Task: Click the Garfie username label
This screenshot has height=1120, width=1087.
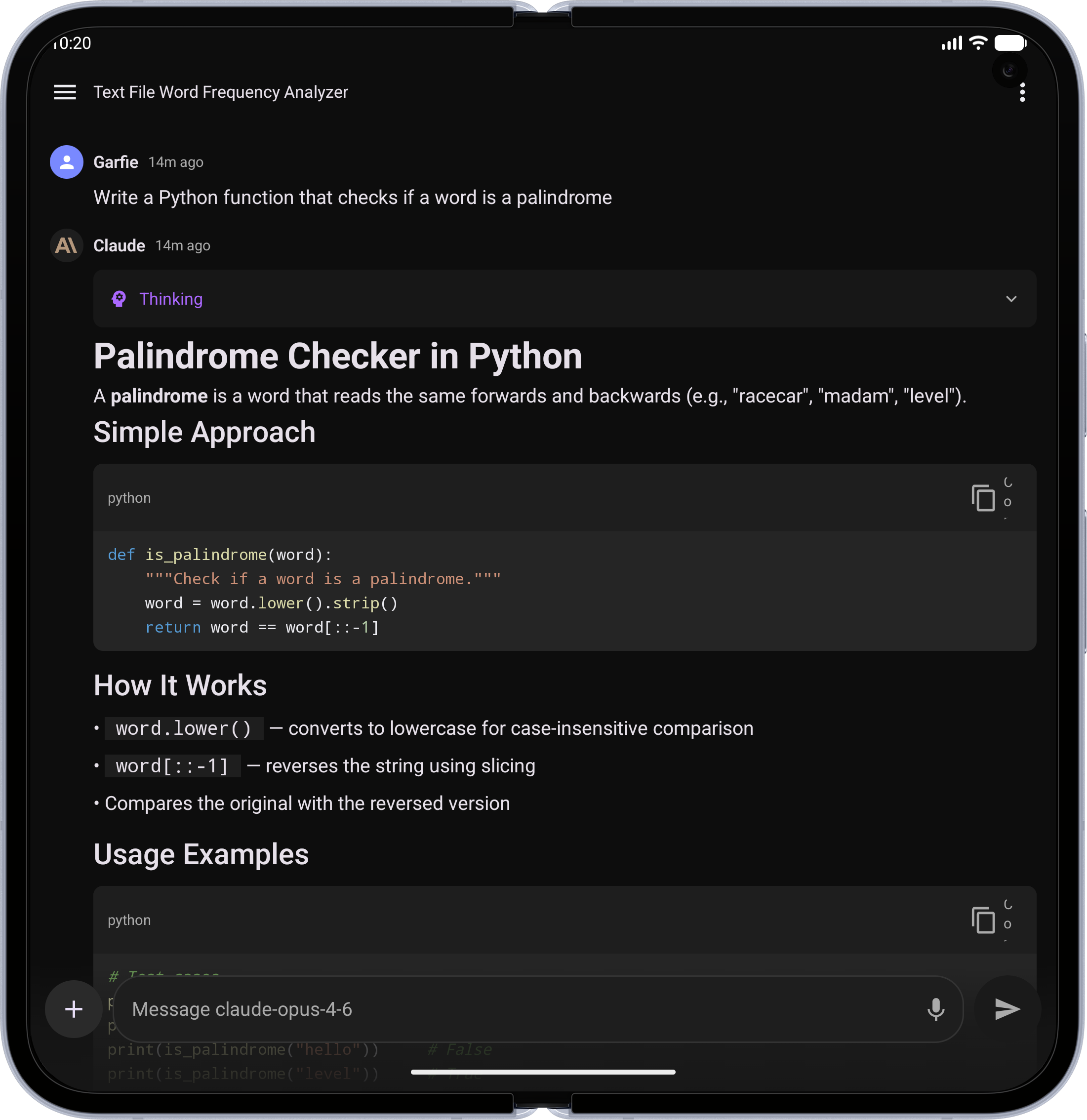Action: (x=116, y=162)
